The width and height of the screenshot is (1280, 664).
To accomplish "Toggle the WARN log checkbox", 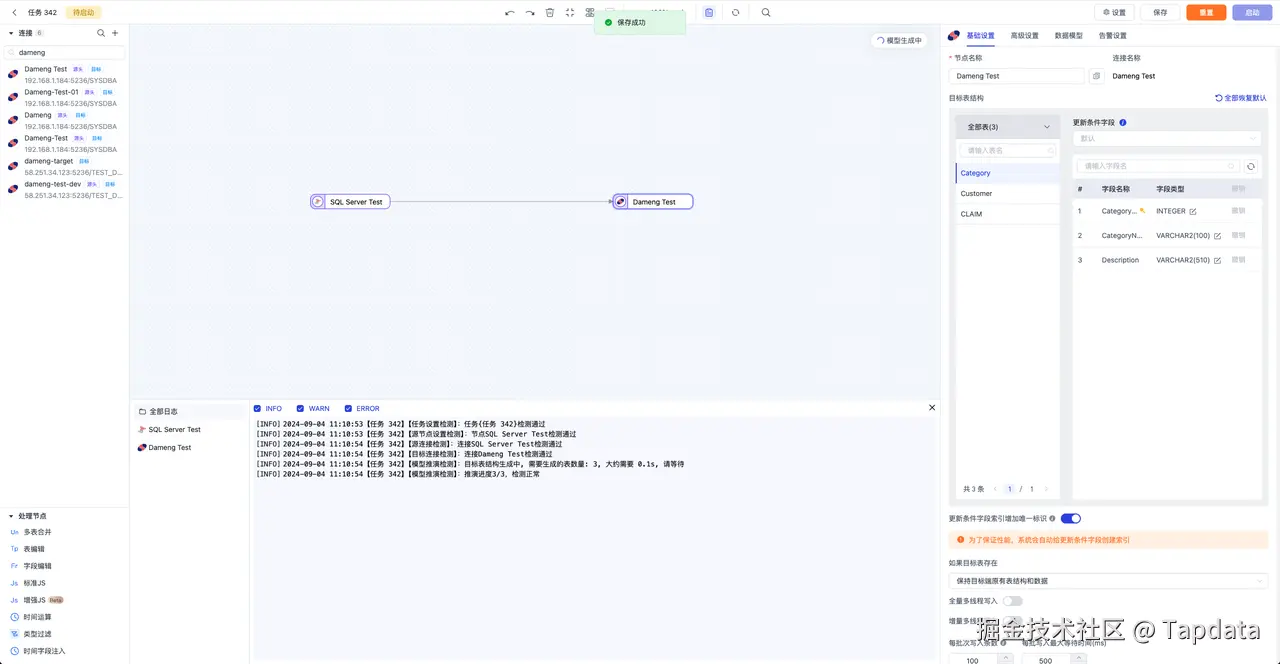I will point(300,408).
